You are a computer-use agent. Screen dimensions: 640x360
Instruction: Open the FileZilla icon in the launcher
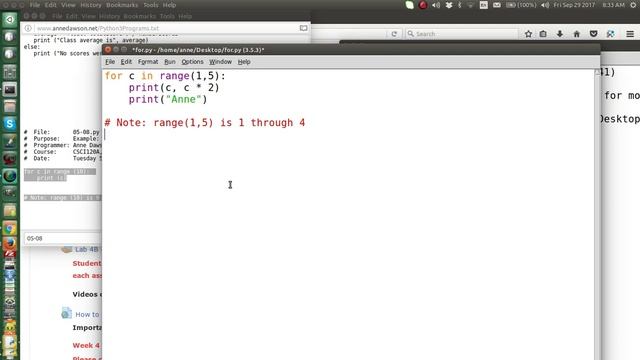[x=9, y=253]
